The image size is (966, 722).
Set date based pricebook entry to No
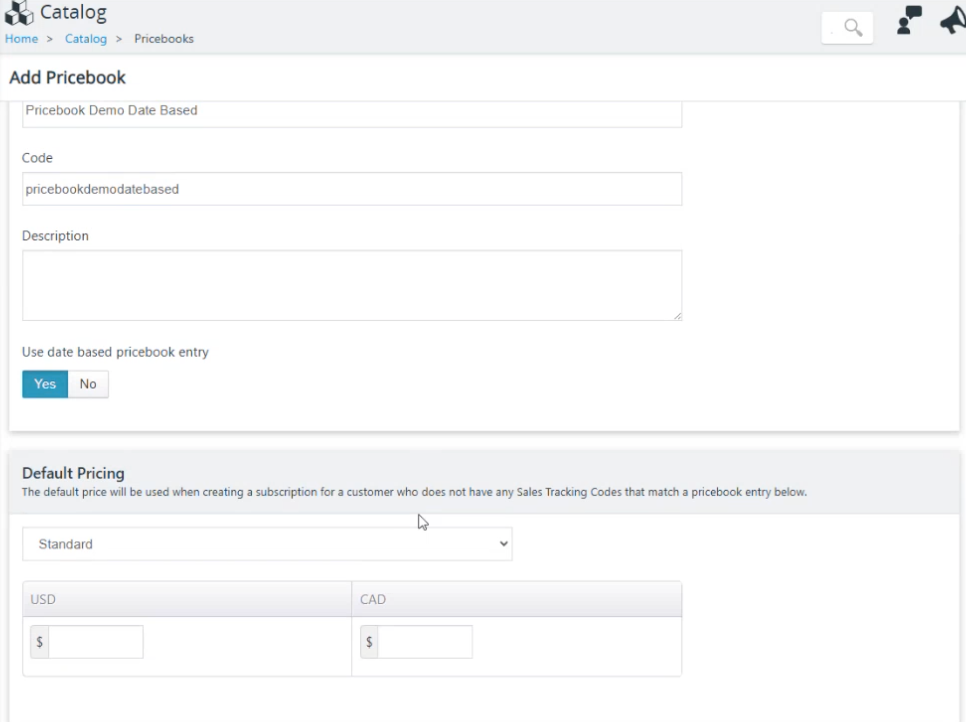click(x=88, y=384)
